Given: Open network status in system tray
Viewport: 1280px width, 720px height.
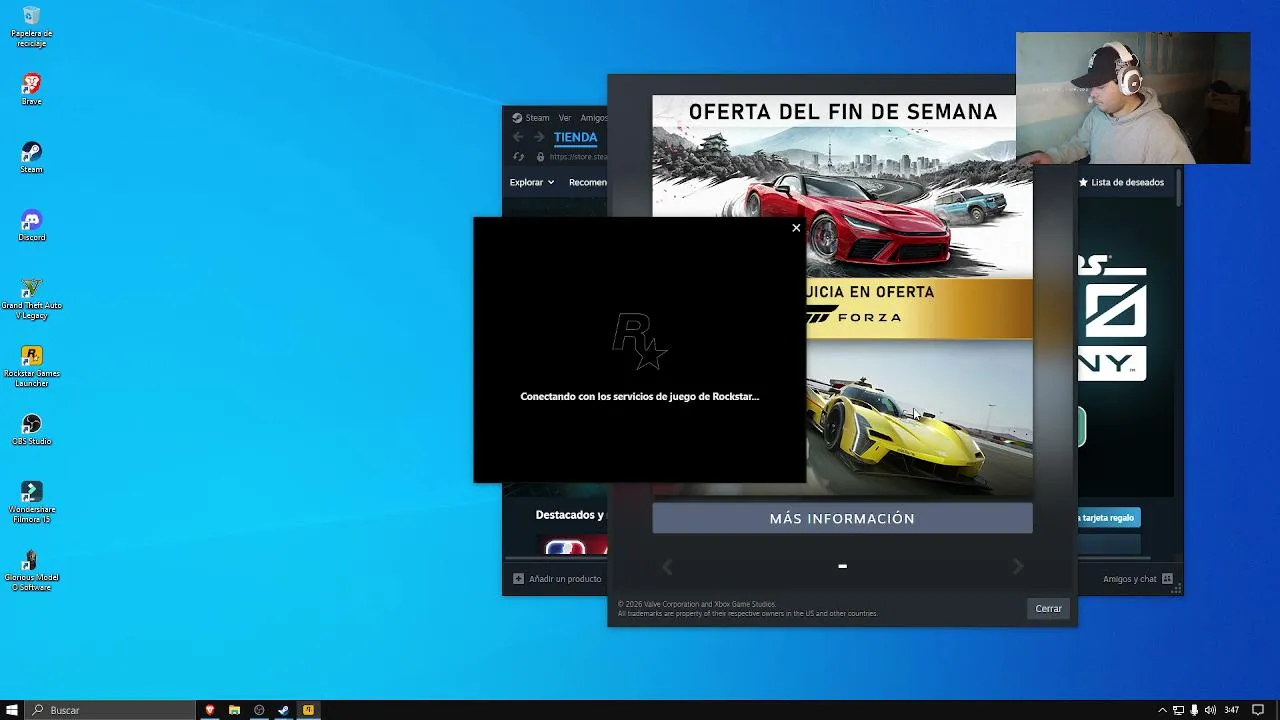Looking at the screenshot, I should click(1178, 710).
